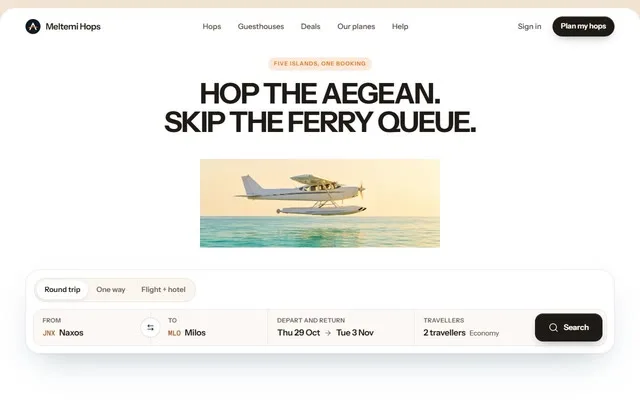This screenshot has height=400, width=640.
Task: Open the departure date Thu 29 Oct
Action: pos(299,333)
